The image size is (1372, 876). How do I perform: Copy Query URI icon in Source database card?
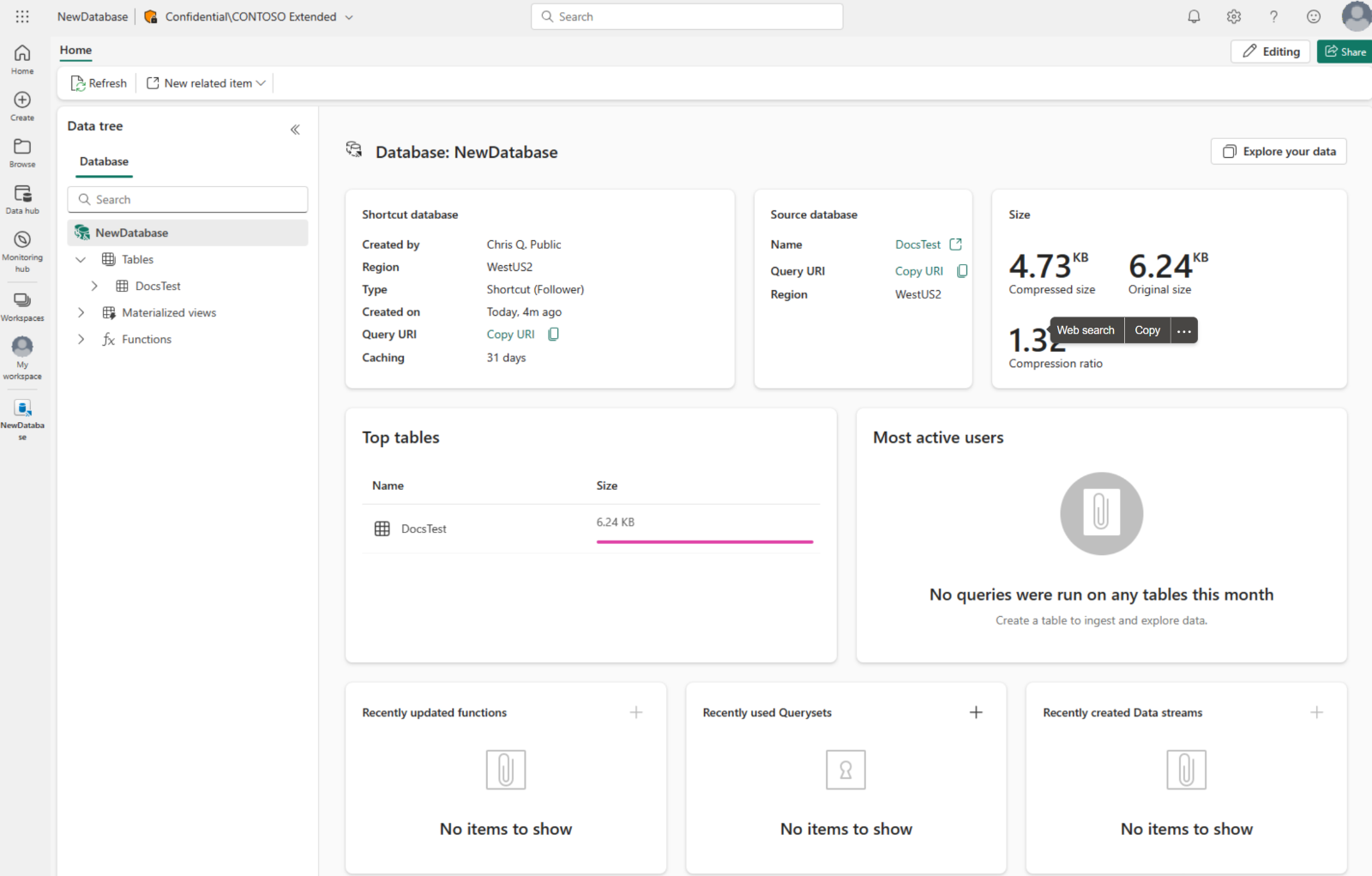(x=962, y=271)
